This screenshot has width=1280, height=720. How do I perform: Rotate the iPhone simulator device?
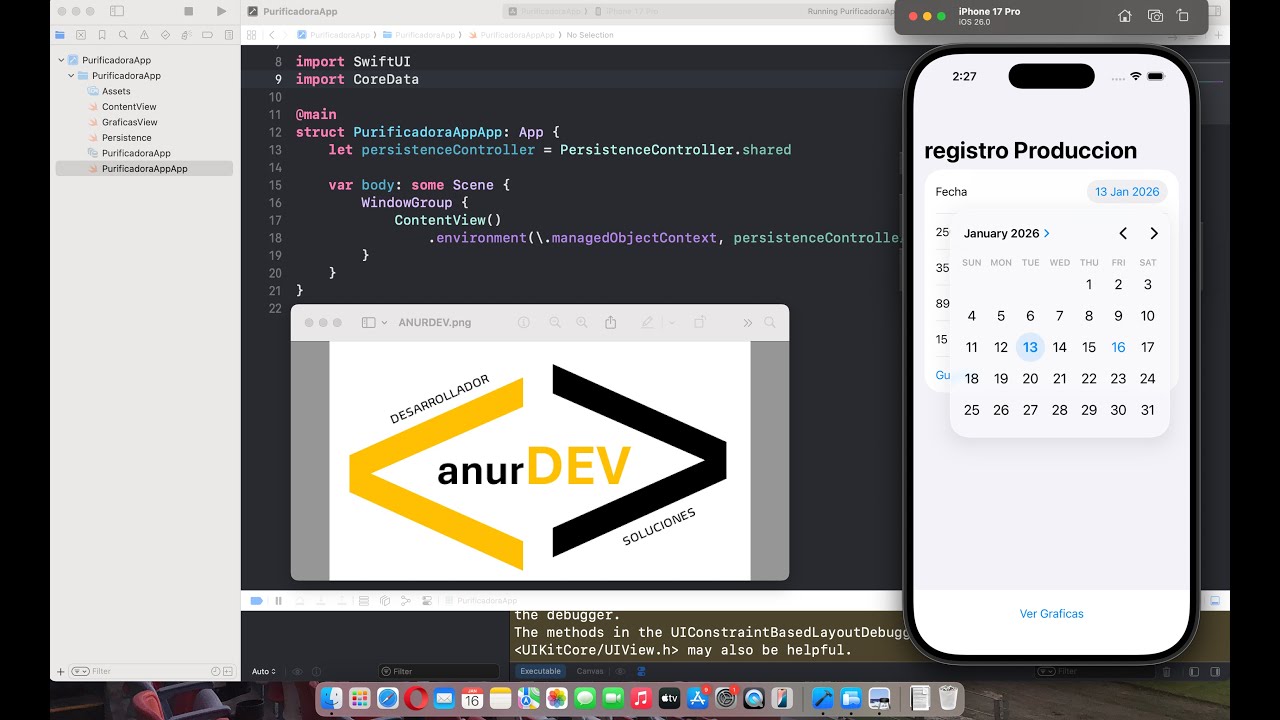click(1183, 16)
